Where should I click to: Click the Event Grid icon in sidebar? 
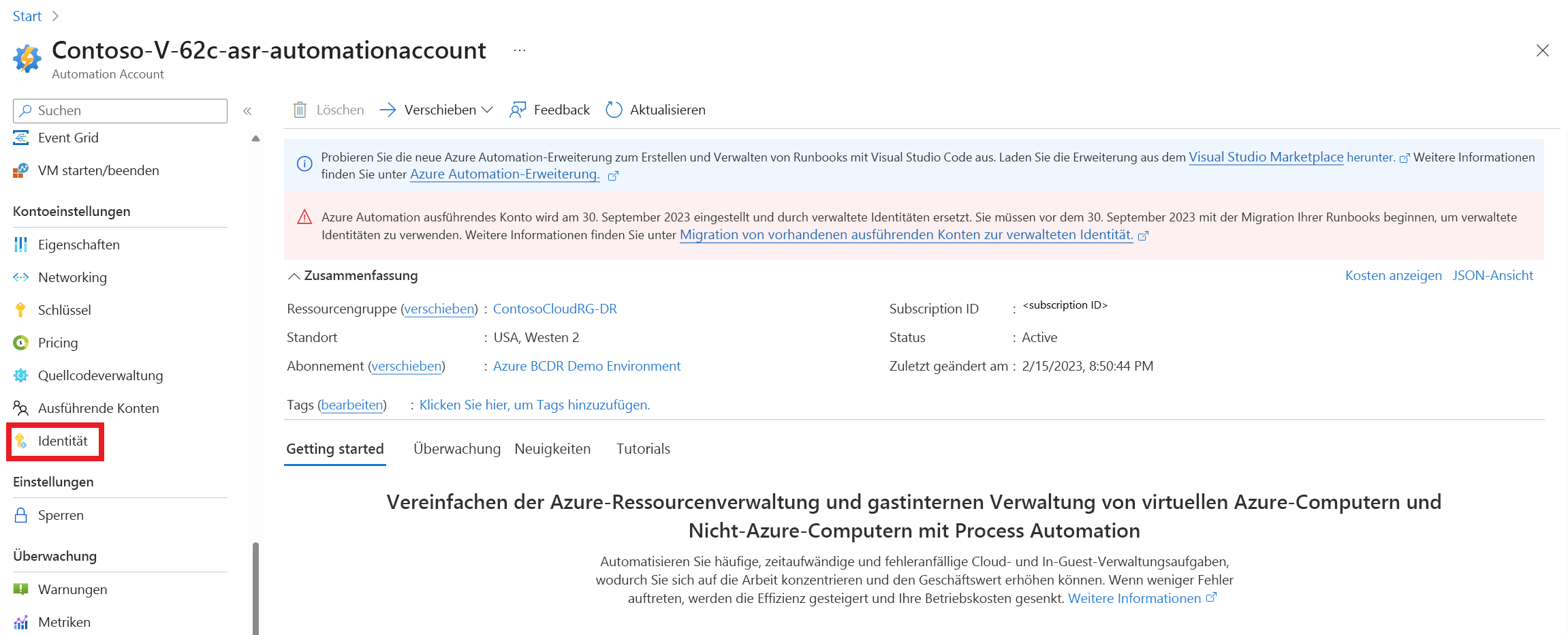click(x=21, y=138)
